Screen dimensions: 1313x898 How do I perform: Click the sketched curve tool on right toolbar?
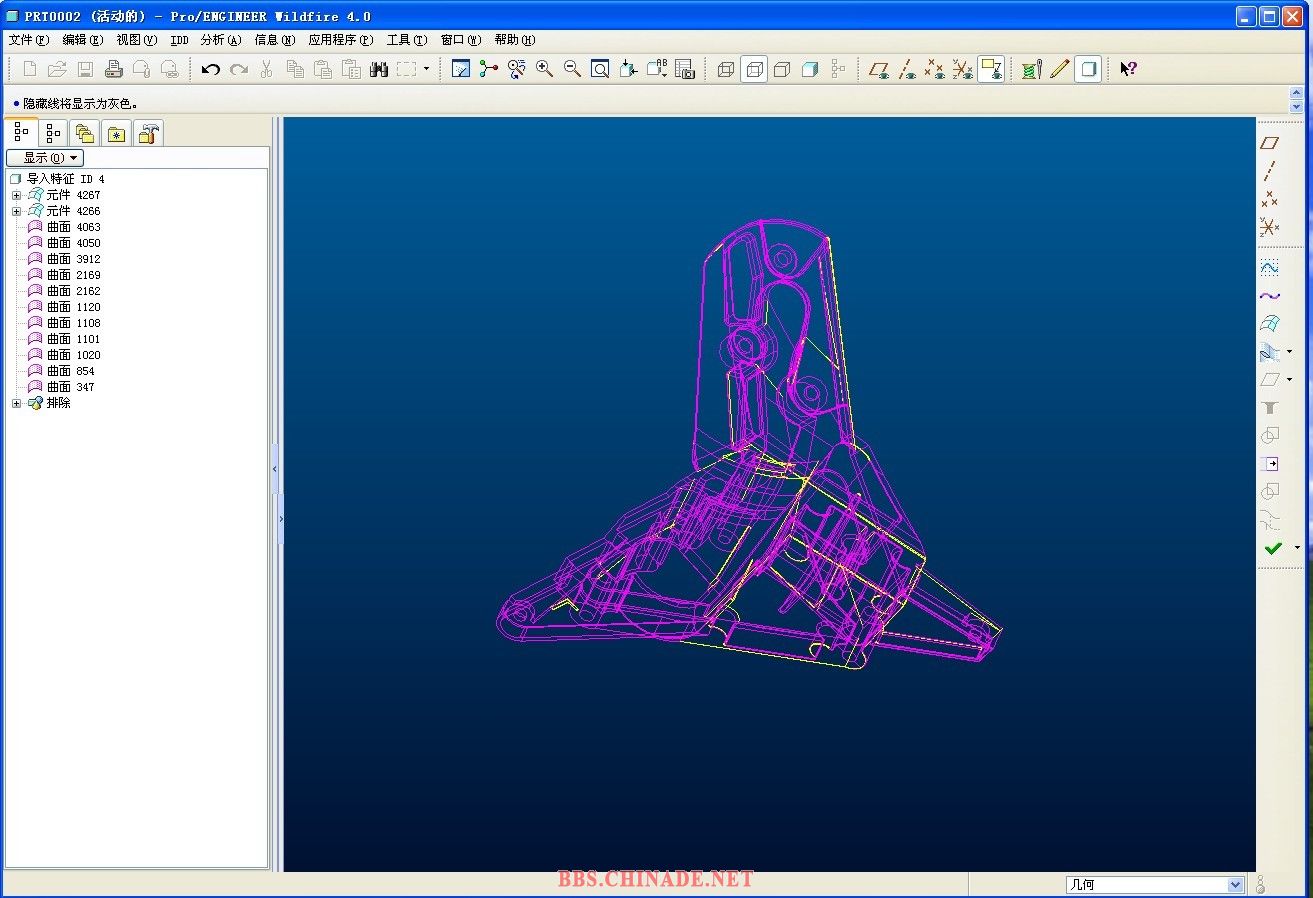[1269, 268]
